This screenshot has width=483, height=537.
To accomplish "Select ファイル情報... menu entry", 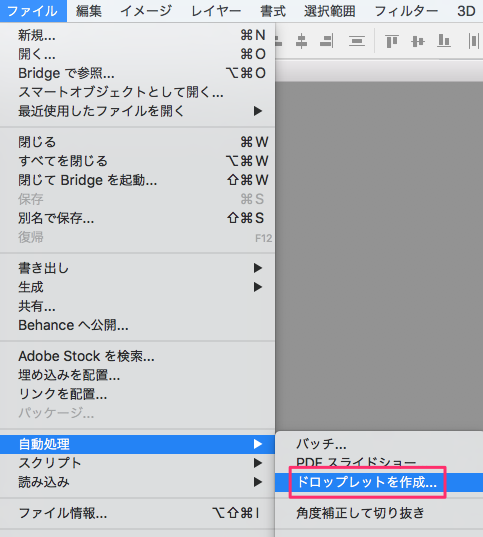I will [137, 513].
